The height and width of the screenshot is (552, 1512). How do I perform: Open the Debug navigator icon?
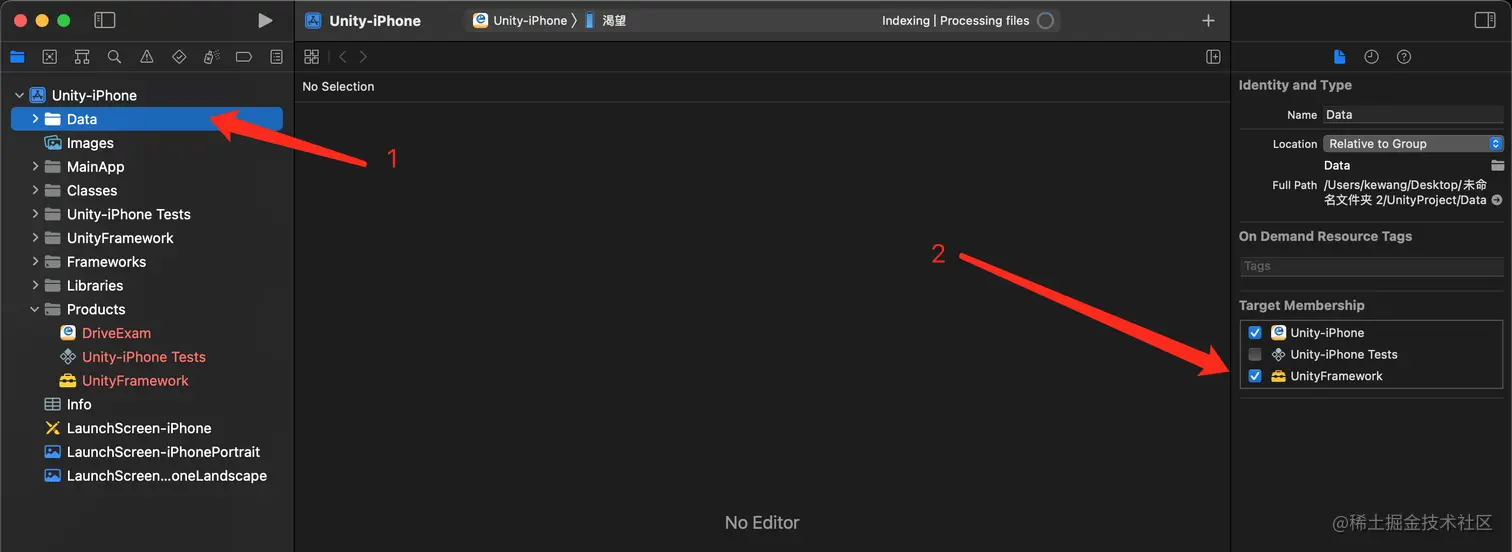[211, 57]
